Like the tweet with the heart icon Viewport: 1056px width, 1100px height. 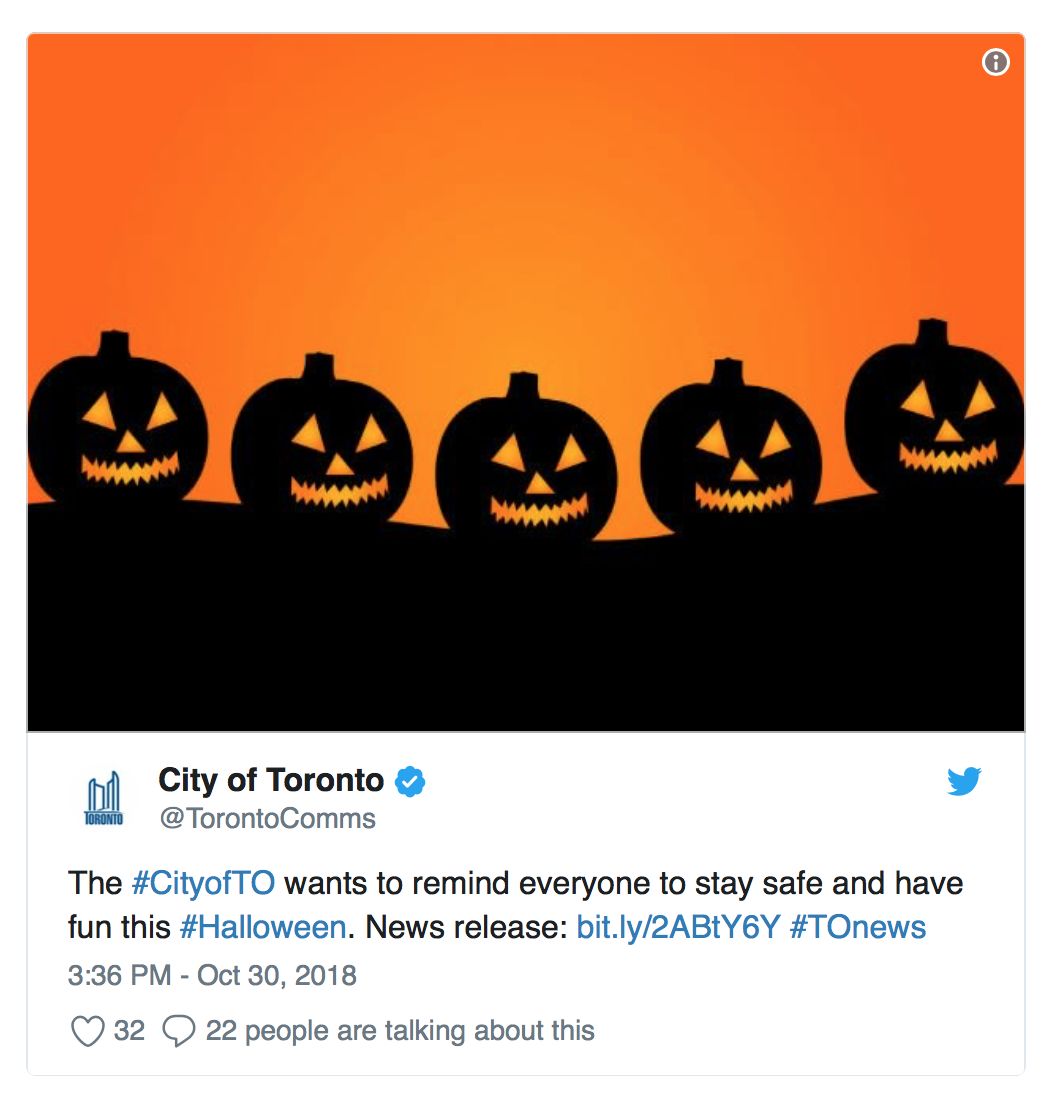click(88, 1031)
